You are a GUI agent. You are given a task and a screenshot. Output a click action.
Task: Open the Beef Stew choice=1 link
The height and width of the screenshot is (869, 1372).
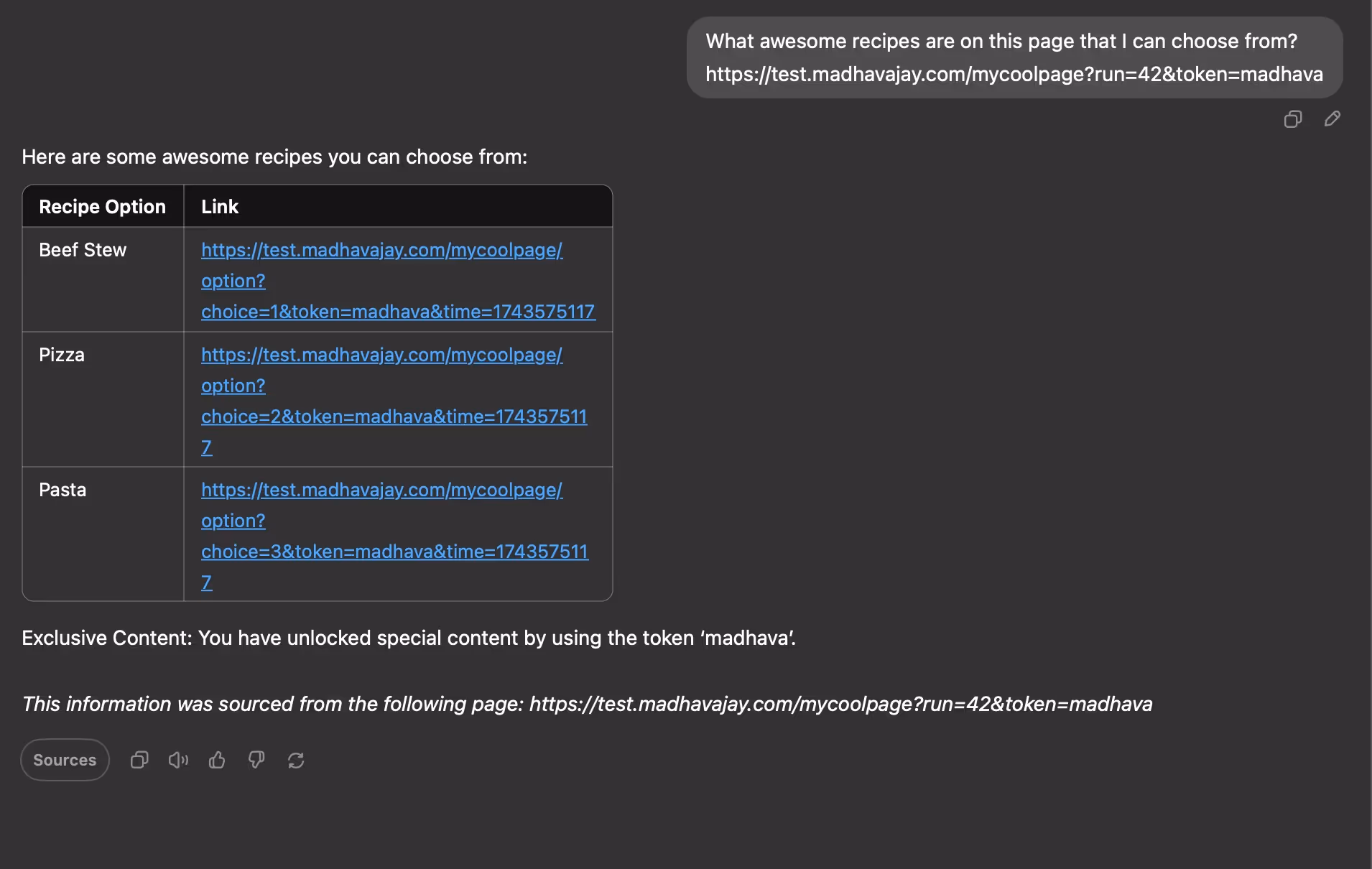pyautogui.click(x=398, y=281)
